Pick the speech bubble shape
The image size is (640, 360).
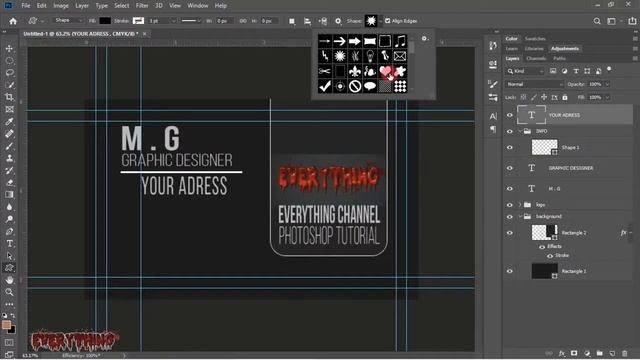click(x=370, y=86)
